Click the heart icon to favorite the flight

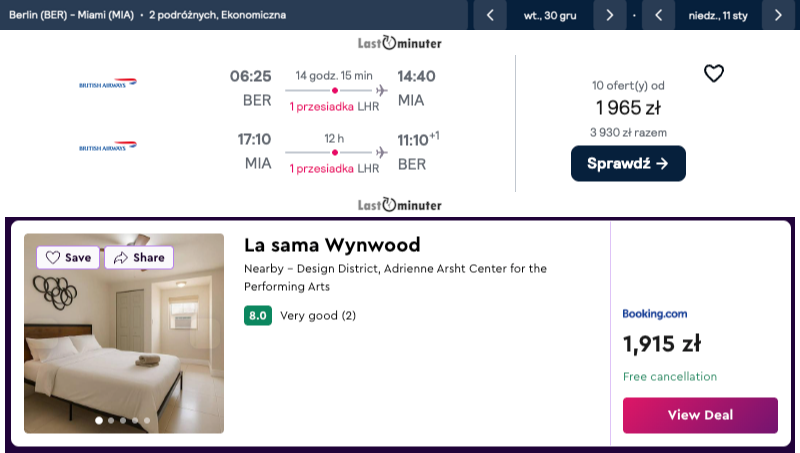(713, 73)
